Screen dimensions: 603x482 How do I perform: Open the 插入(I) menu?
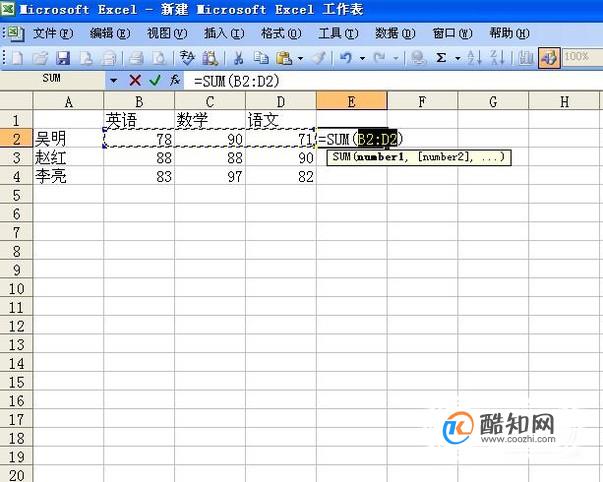click(224, 33)
